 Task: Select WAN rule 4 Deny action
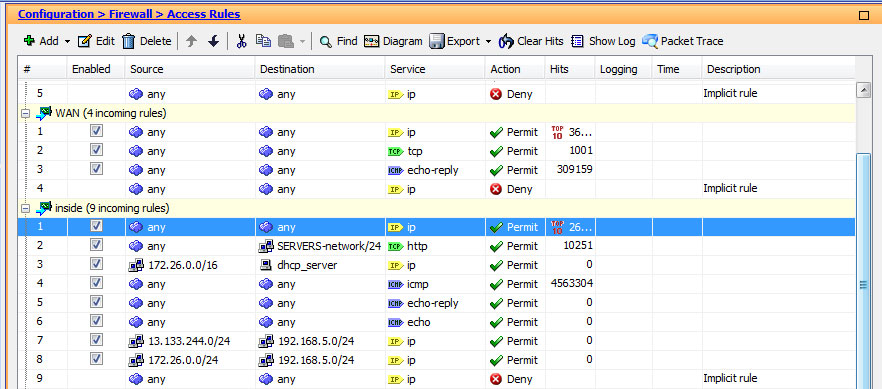pyautogui.click(x=515, y=189)
